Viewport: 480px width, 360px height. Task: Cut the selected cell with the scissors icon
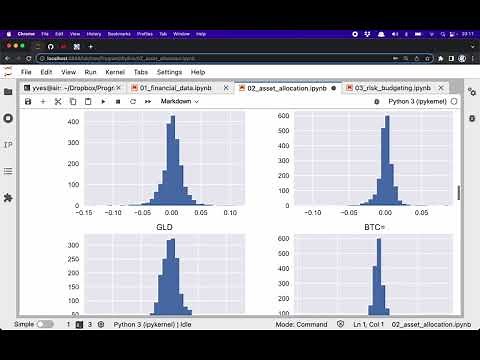click(x=58, y=101)
